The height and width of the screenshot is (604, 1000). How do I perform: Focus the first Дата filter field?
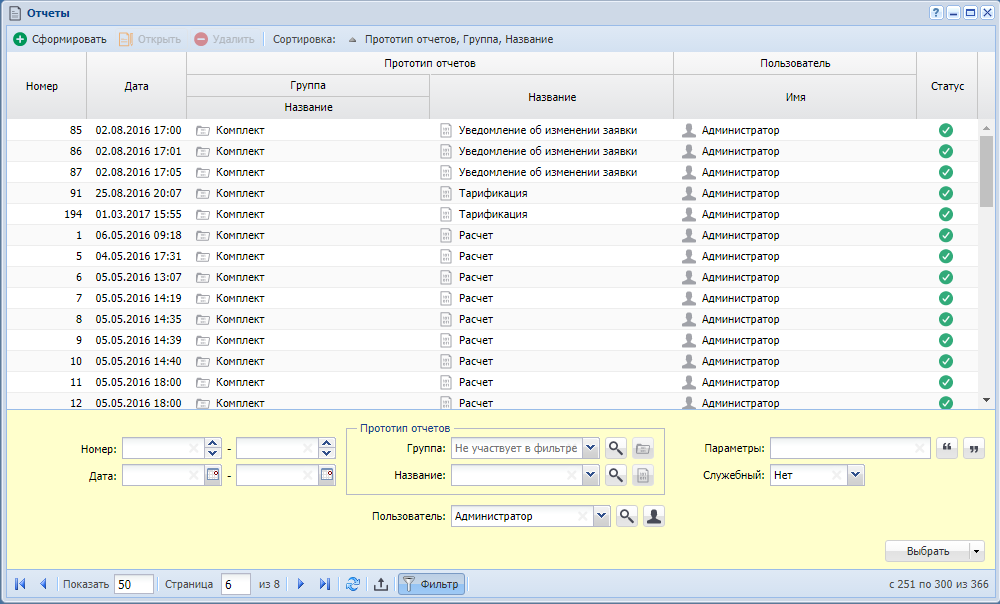pyautogui.click(x=163, y=475)
